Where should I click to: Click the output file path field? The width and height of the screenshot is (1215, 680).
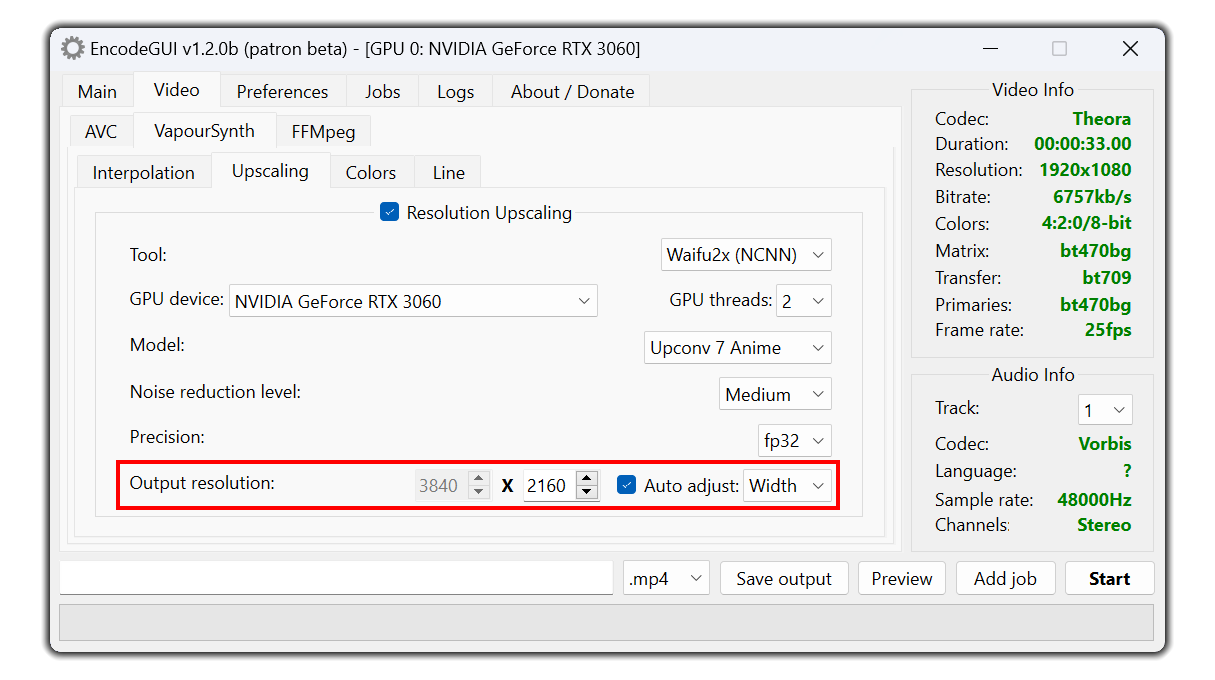[x=336, y=578]
